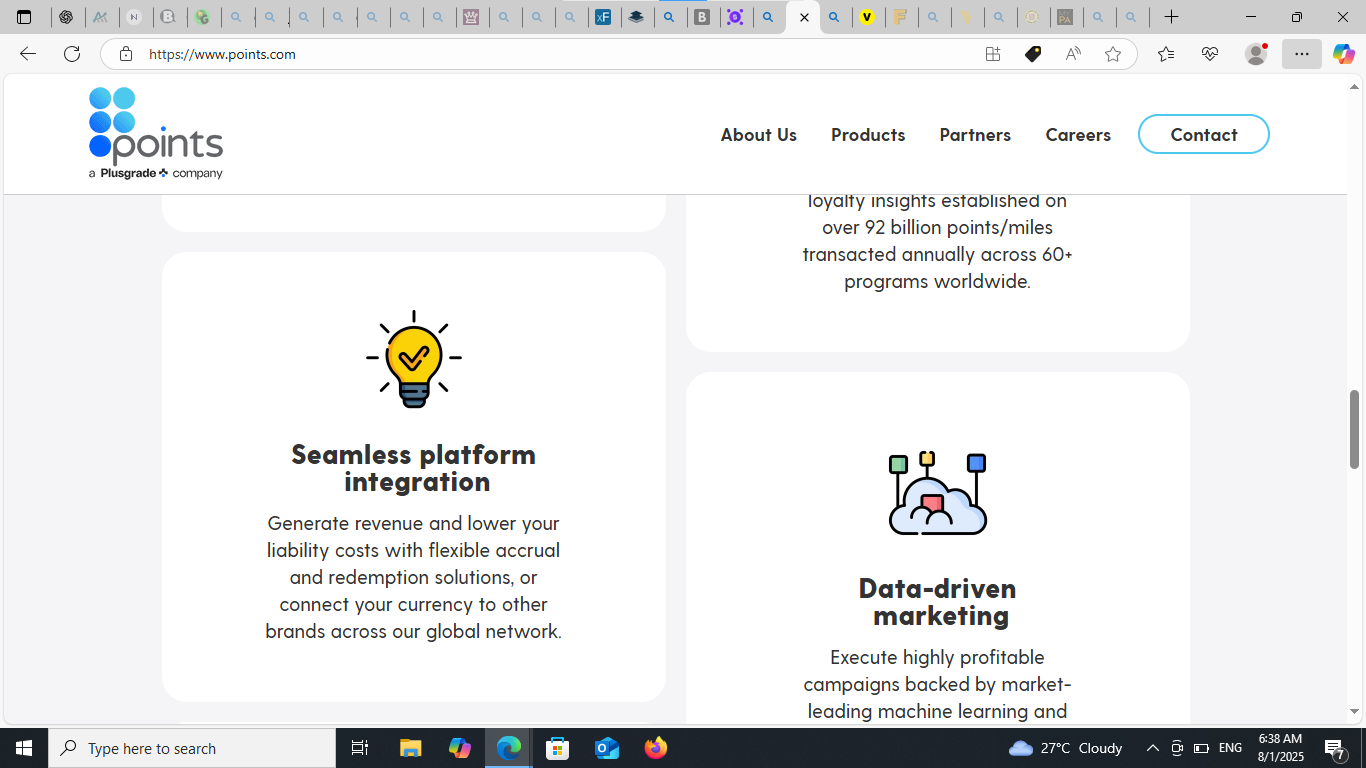The image size is (1366, 768).
Task: Open a new tab with the plus button
Action: coord(1172,17)
